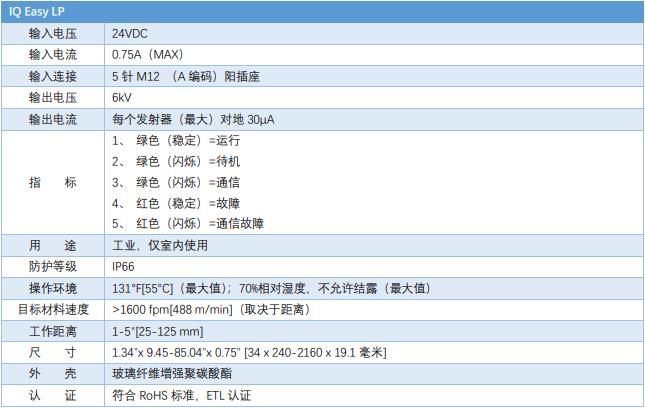
Task: Select the 指 标 label cell
Action: (53, 182)
